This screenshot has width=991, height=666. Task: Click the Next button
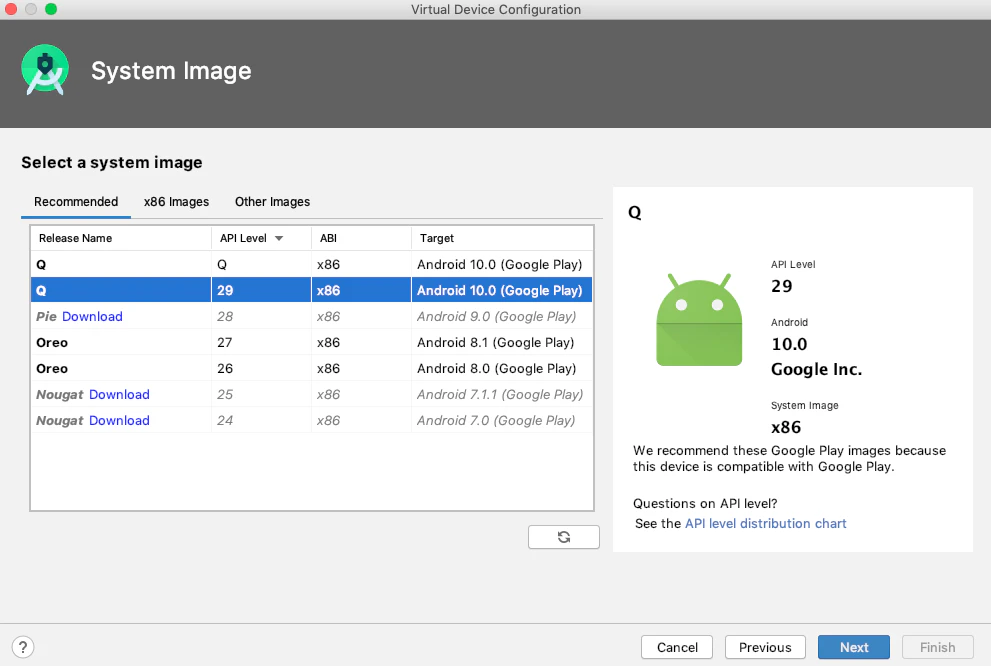[x=854, y=647]
